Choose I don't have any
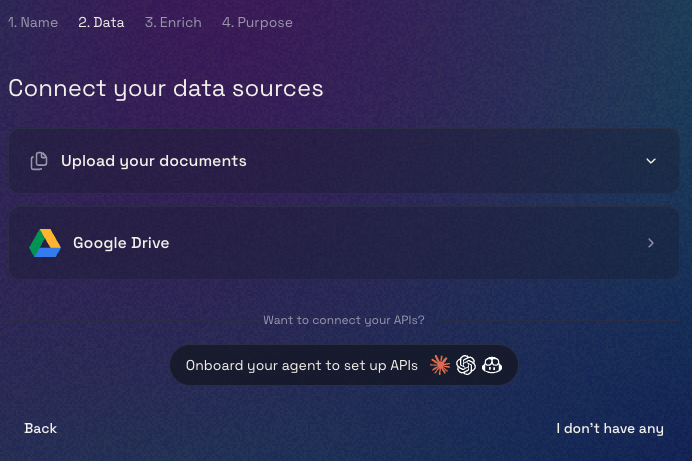The height and width of the screenshot is (461, 692). (610, 428)
